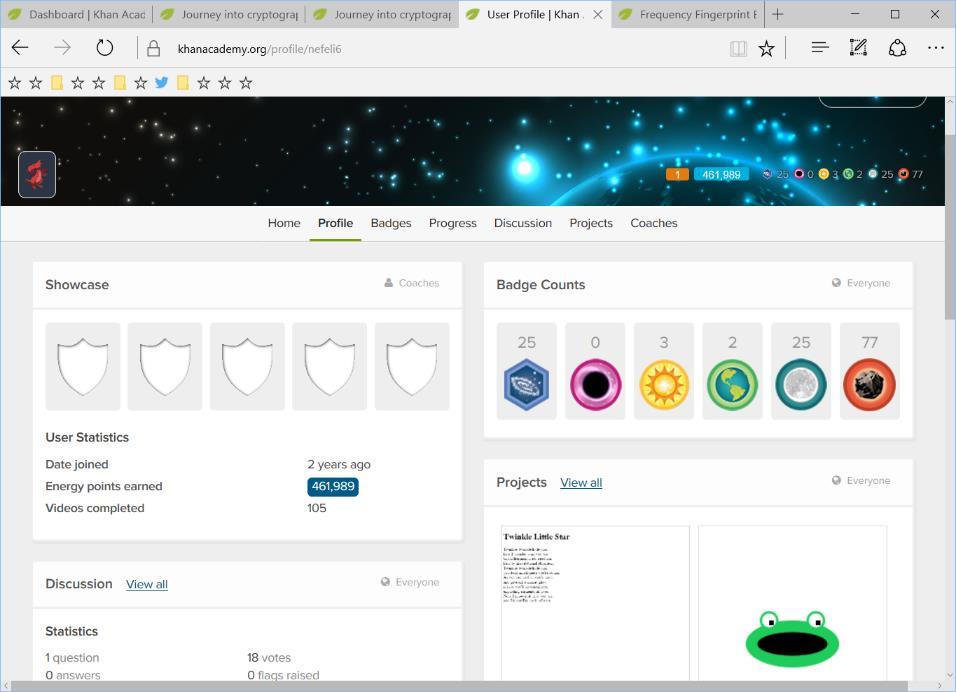This screenshot has width=956, height=692.
Task: Open the Hub three-lines icon
Action: click(x=820, y=48)
